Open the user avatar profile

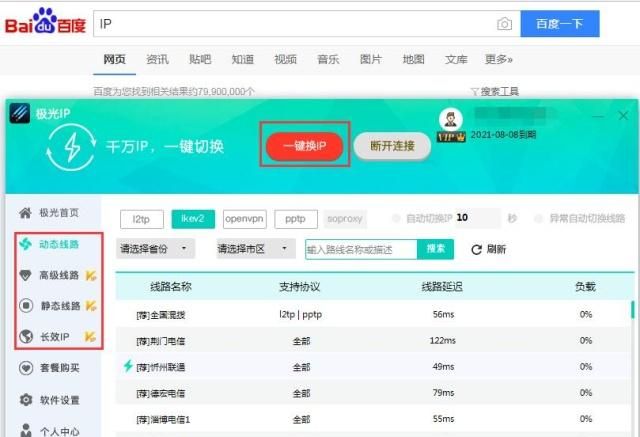(x=451, y=120)
